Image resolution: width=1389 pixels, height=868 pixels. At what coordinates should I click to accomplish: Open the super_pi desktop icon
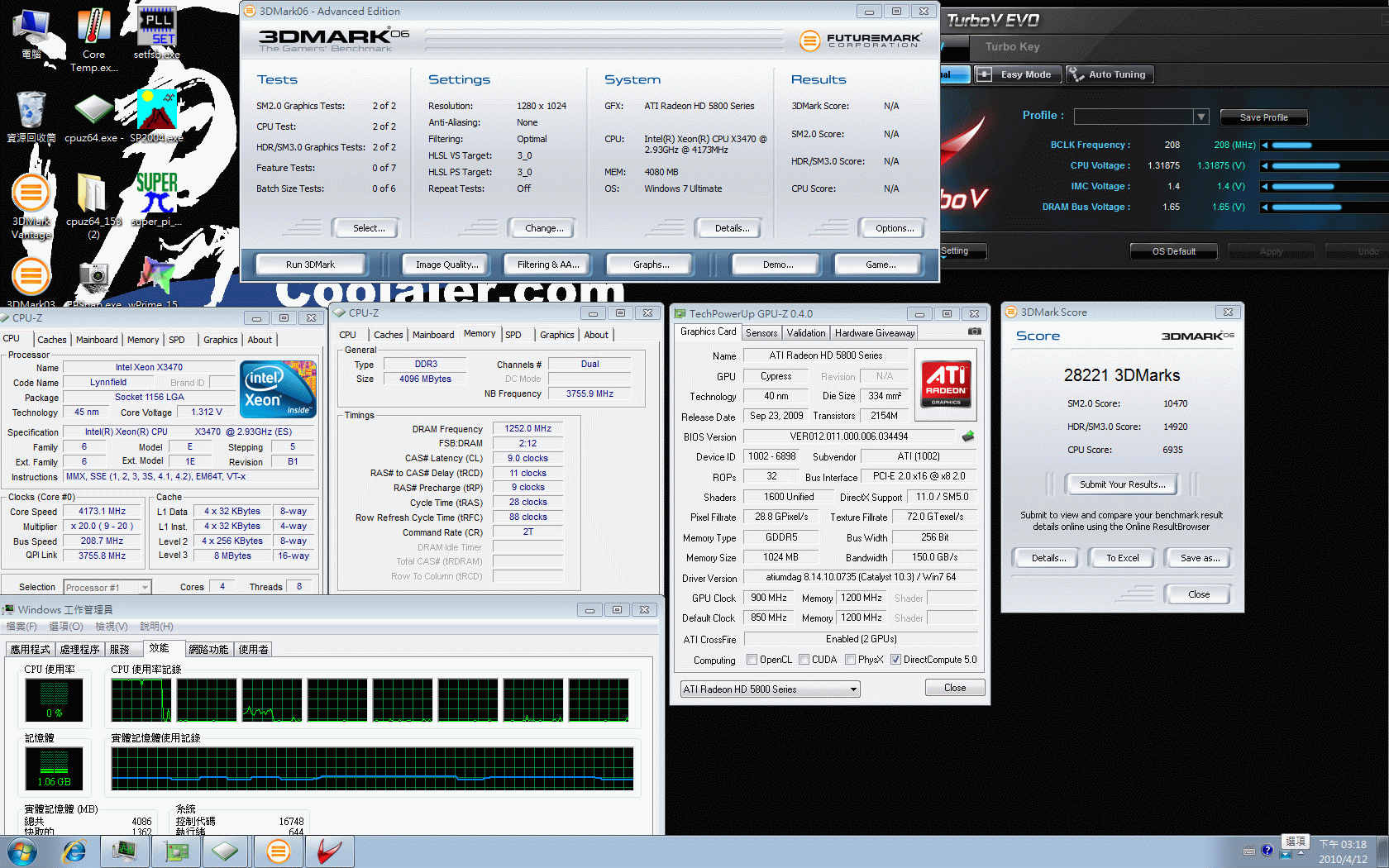[156, 199]
